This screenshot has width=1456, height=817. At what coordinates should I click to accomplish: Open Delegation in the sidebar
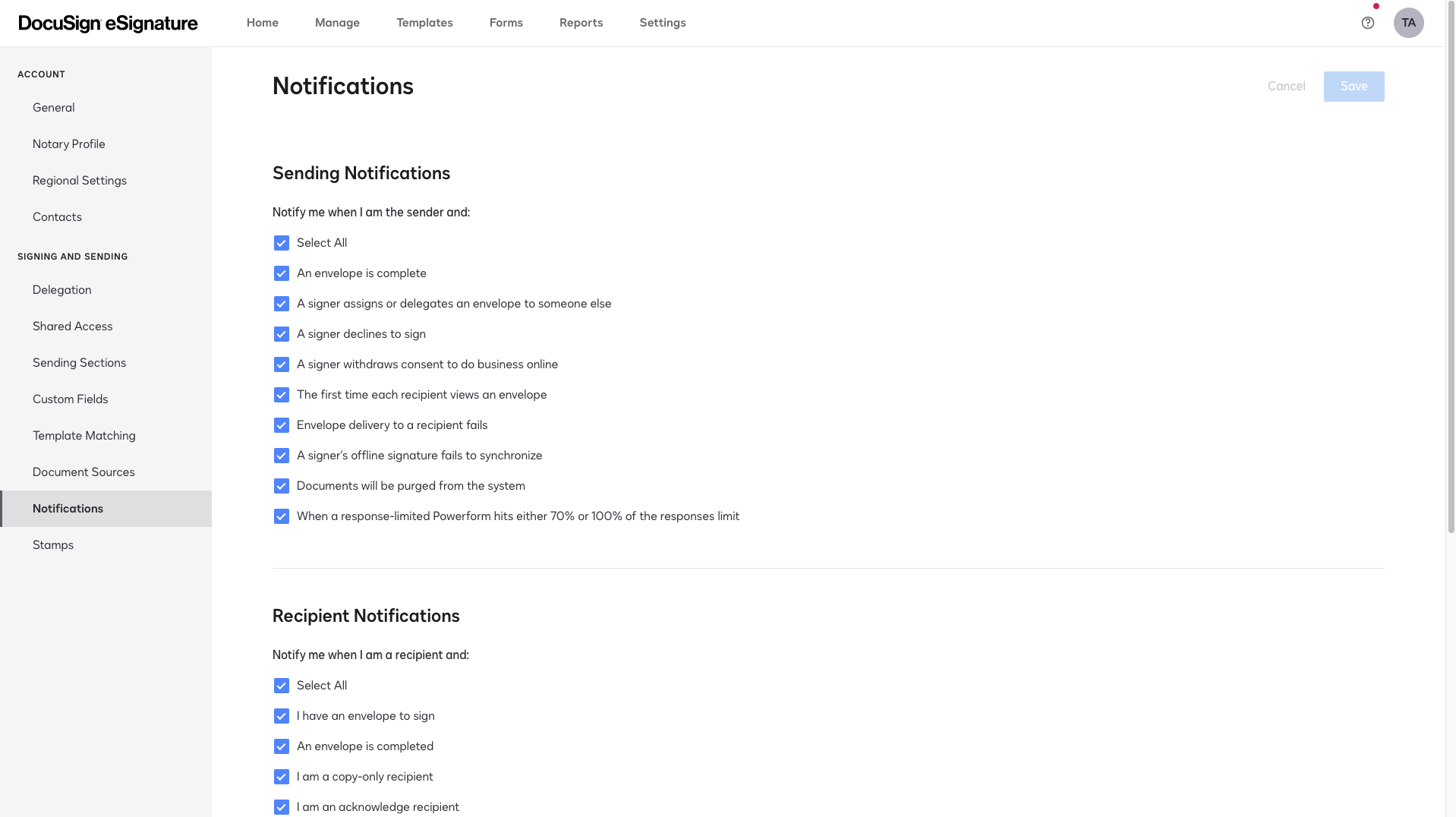(62, 290)
